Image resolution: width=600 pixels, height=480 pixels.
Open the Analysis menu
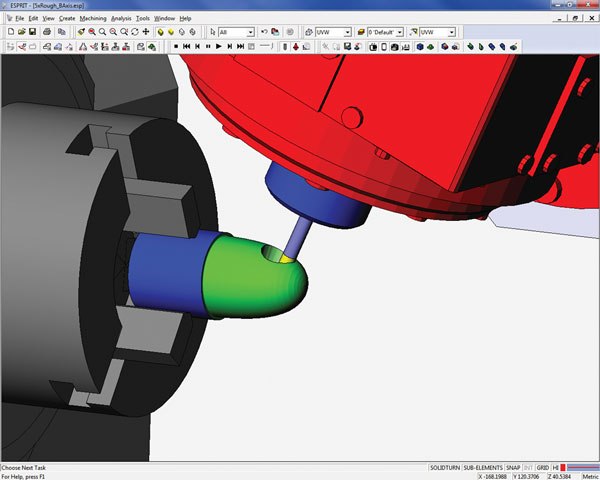121,18
